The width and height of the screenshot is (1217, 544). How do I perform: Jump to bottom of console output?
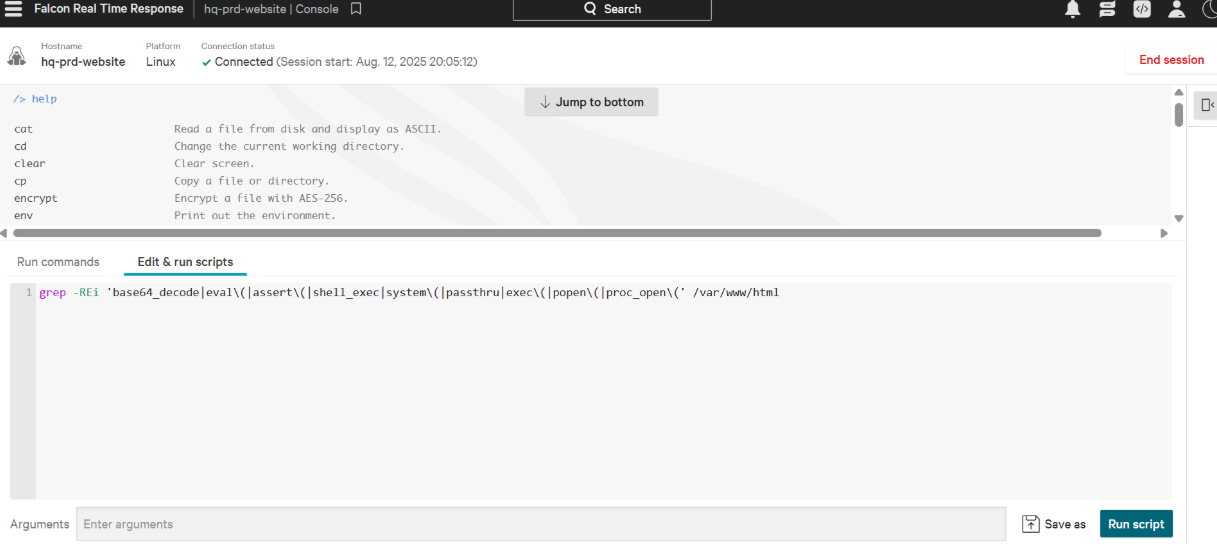coord(591,102)
